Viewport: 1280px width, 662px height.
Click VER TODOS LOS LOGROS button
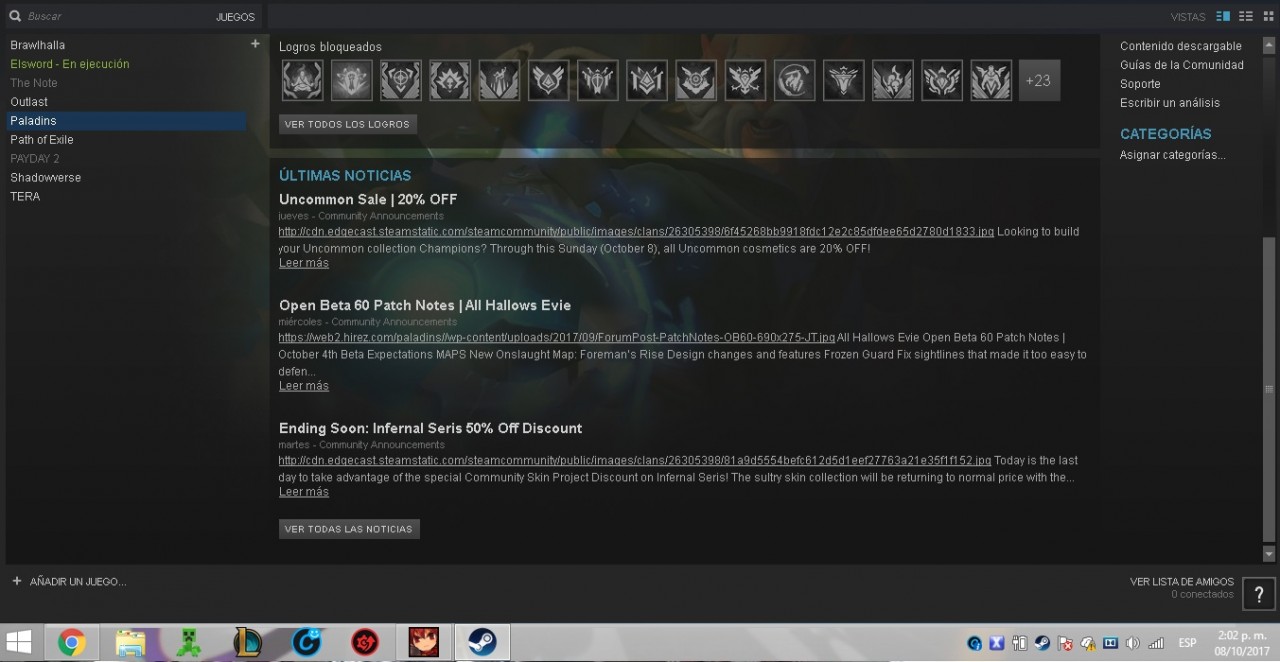click(x=347, y=124)
